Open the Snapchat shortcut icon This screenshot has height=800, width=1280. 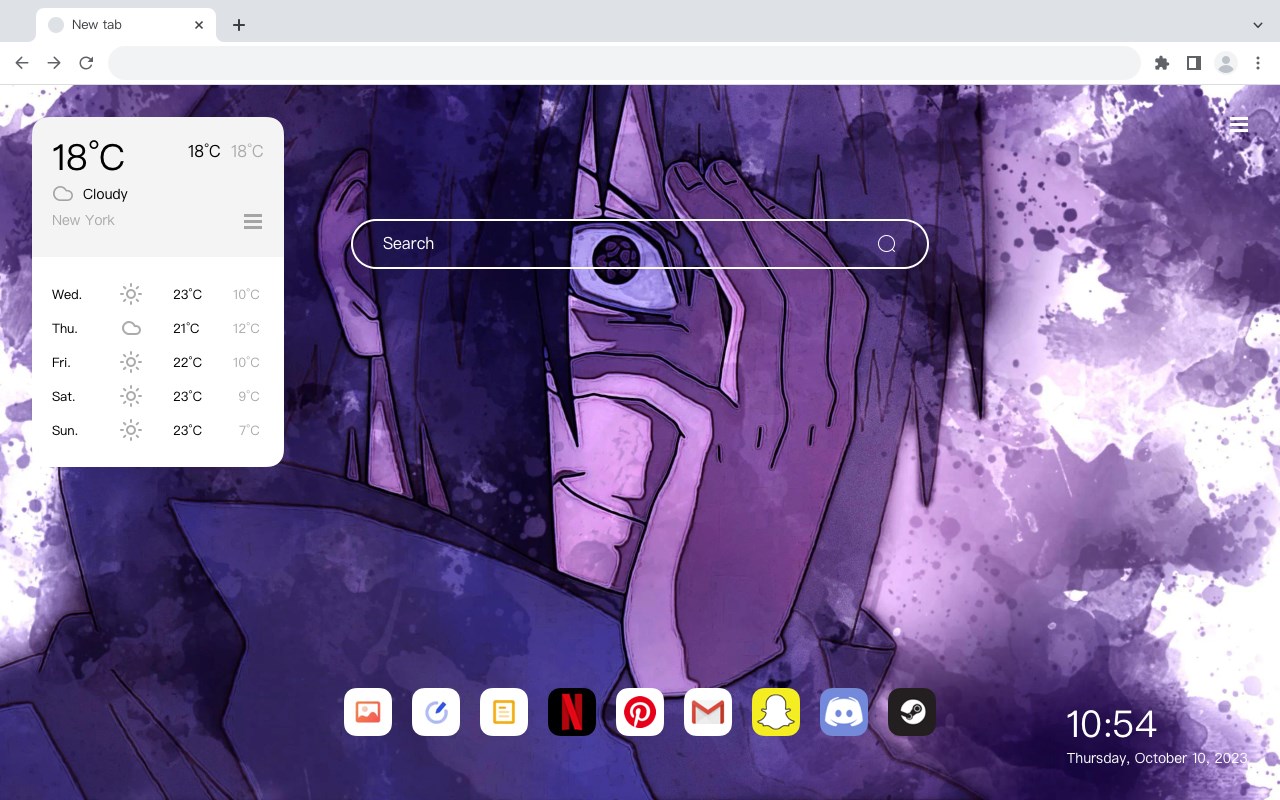776,712
